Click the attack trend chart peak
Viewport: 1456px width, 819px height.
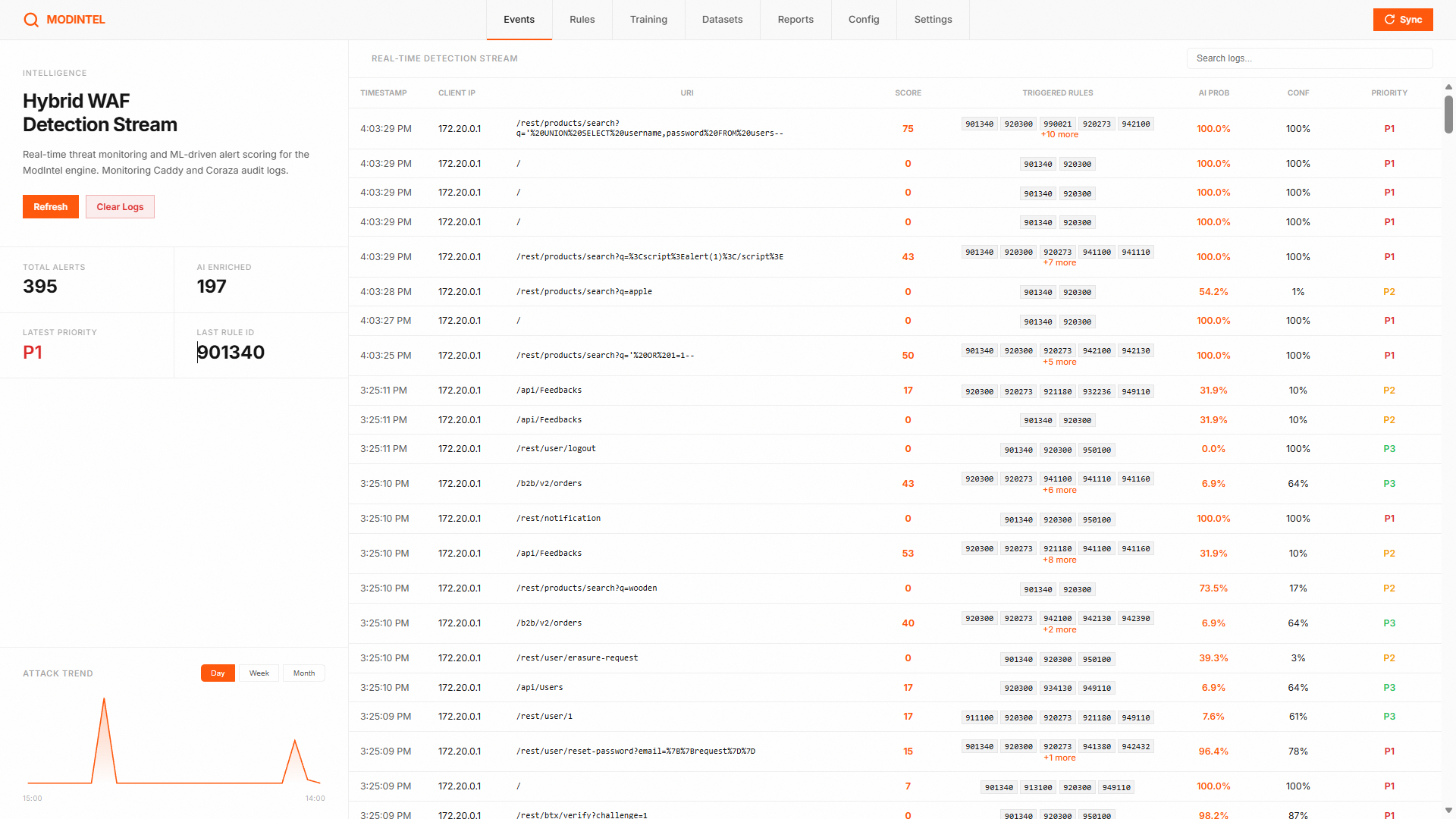tap(104, 700)
